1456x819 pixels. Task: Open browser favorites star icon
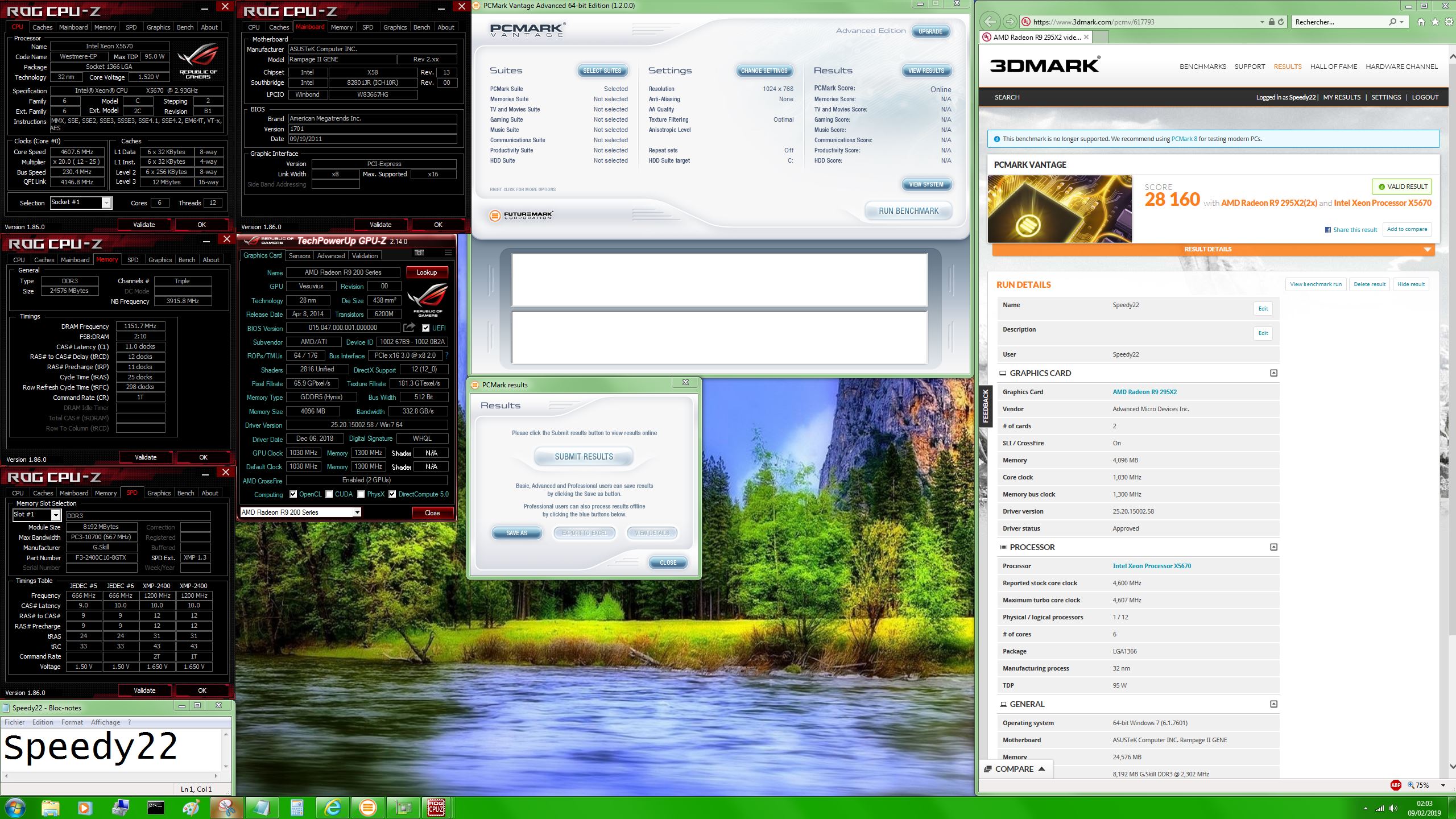point(1435,22)
